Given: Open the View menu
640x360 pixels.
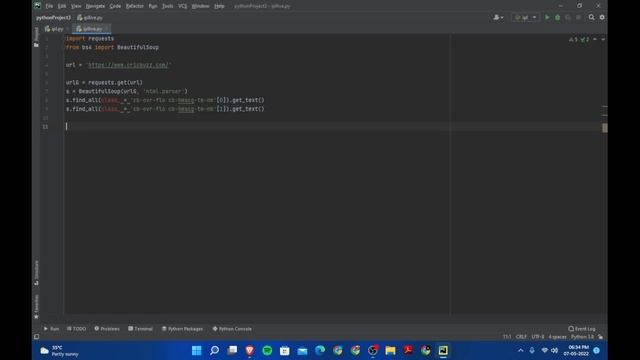Looking at the screenshot, I should (76, 6).
